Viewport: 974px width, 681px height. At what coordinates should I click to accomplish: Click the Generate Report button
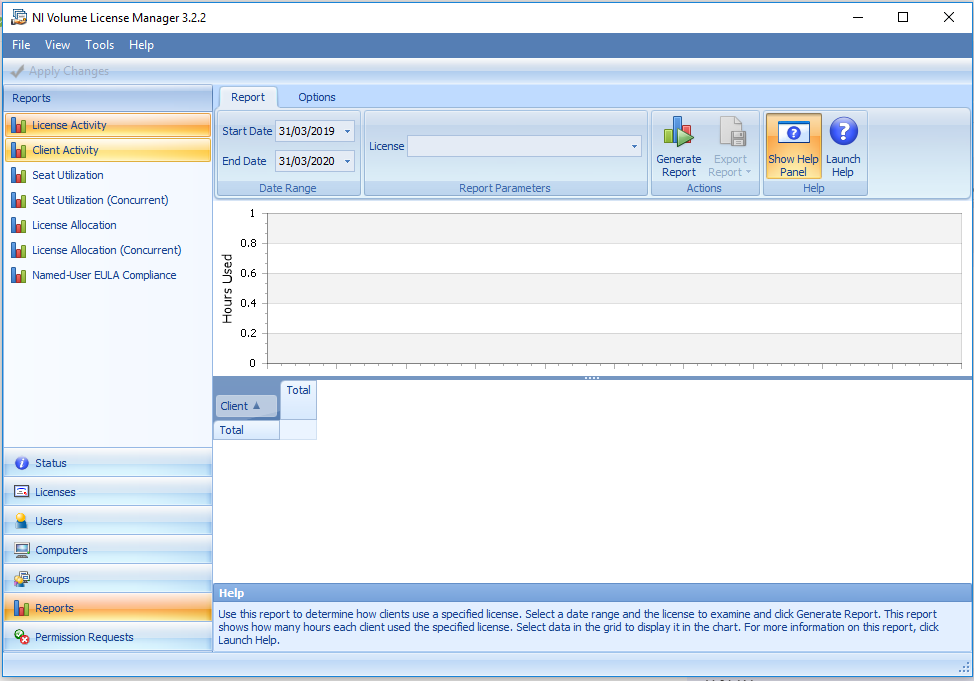pos(679,146)
